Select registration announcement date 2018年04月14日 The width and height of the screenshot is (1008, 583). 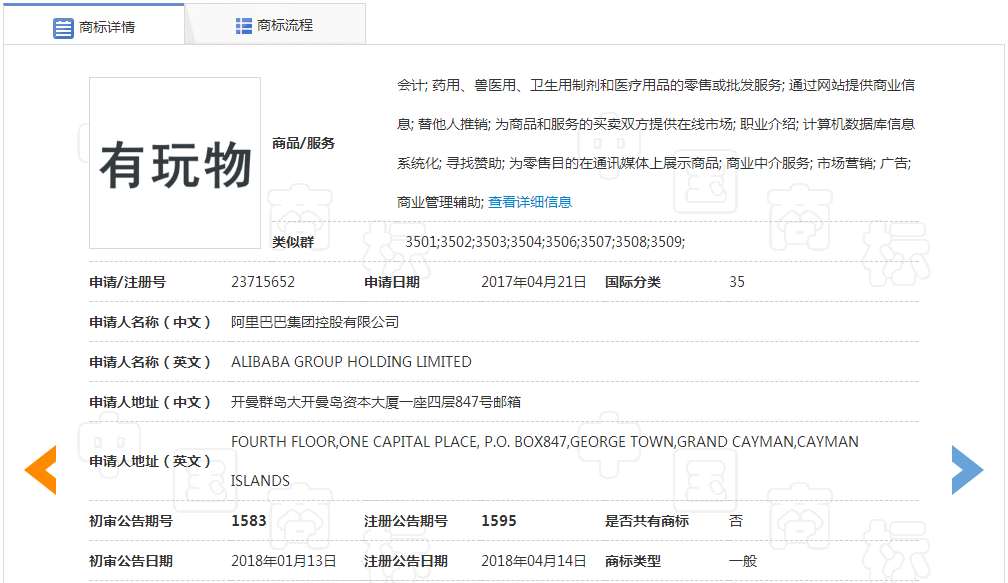pyautogui.click(x=534, y=561)
